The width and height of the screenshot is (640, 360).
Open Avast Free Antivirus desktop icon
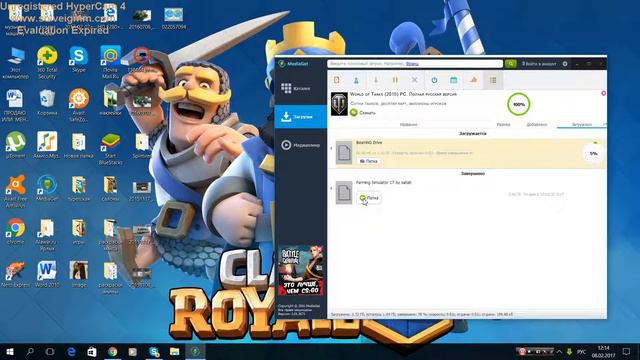pyautogui.click(x=16, y=191)
